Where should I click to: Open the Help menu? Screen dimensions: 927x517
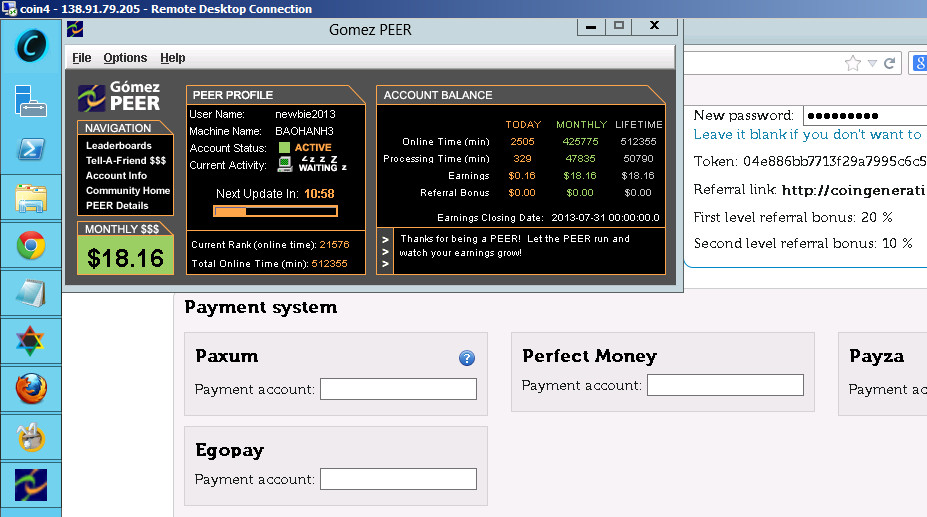[173, 58]
